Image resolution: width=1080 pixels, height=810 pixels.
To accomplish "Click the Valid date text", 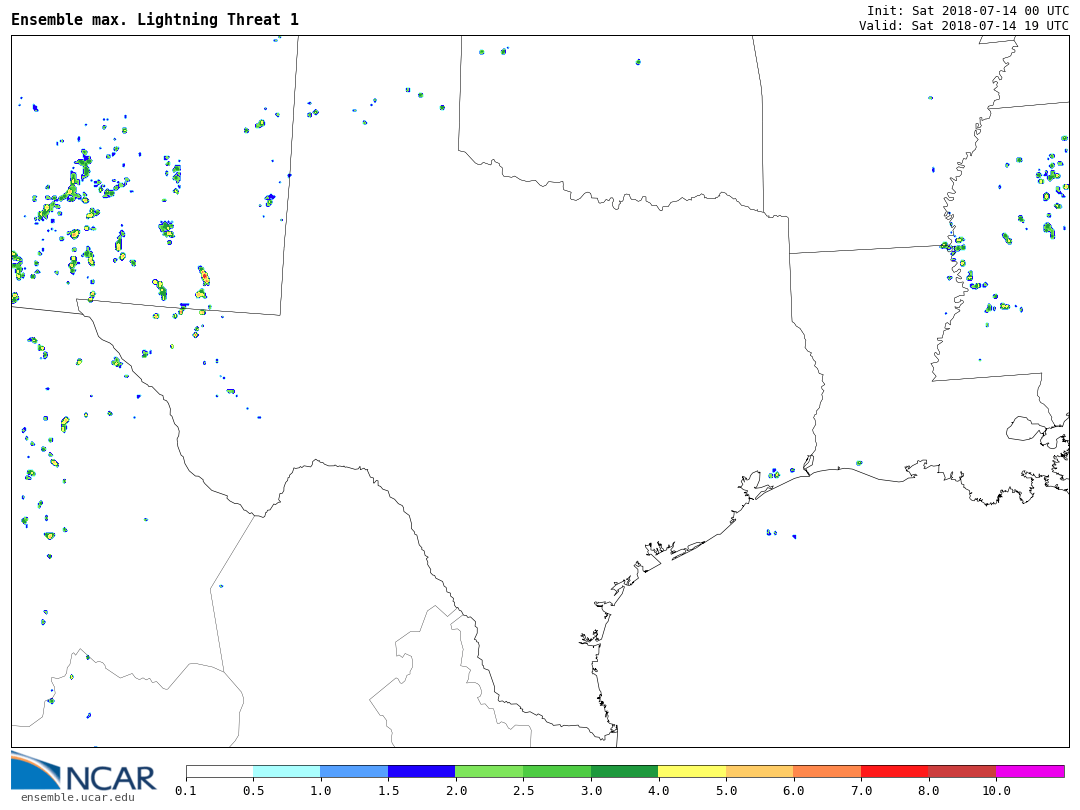I will [964, 25].
